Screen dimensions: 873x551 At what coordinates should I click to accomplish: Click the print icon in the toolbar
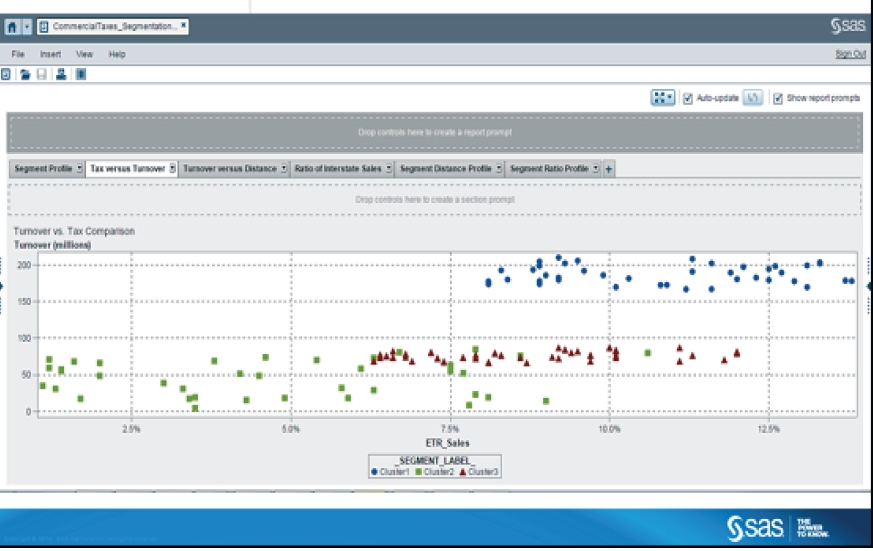click(61, 74)
